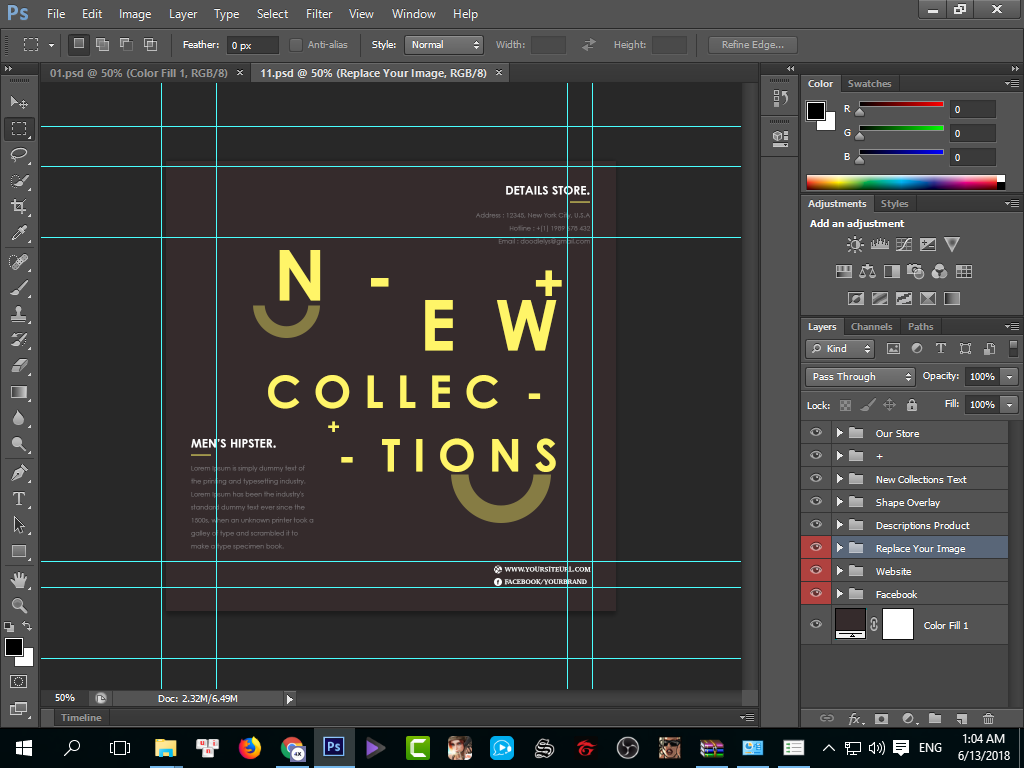Select the Crop tool
This screenshot has width=1024, height=768.
(x=19, y=206)
